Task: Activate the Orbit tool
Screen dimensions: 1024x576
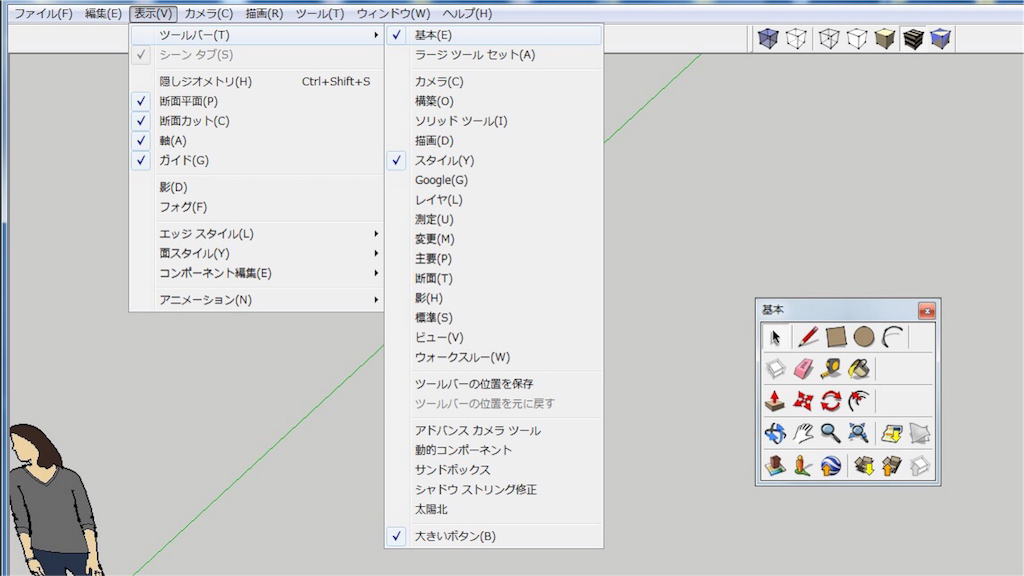Action: (777, 432)
